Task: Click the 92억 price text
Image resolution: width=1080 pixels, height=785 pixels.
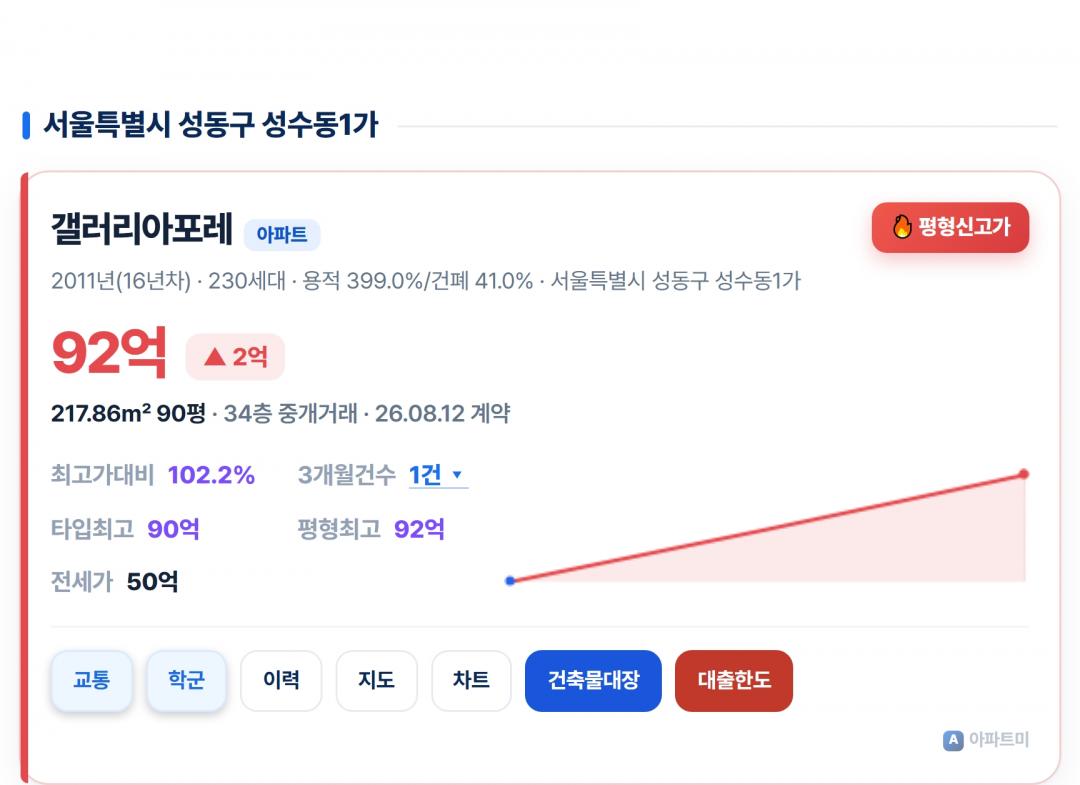Action: click(x=109, y=352)
